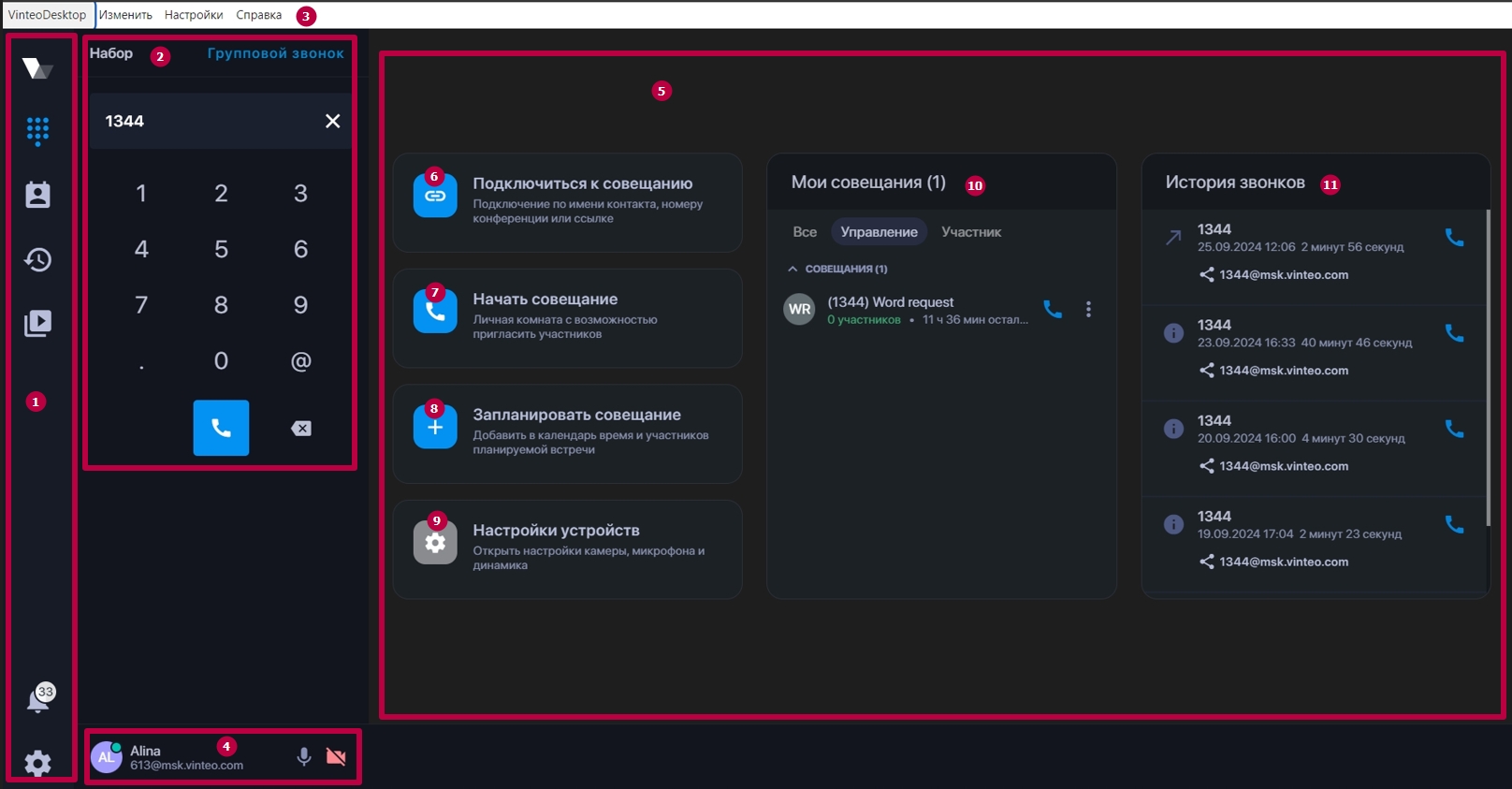Open Настройки устройств card
The height and width of the screenshot is (789, 1512).
coord(567,549)
